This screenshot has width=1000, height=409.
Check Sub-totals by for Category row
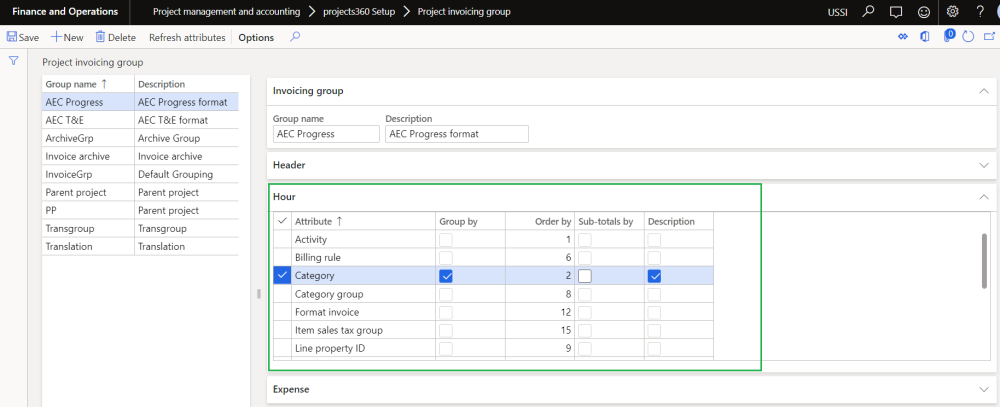pyautogui.click(x=586, y=276)
